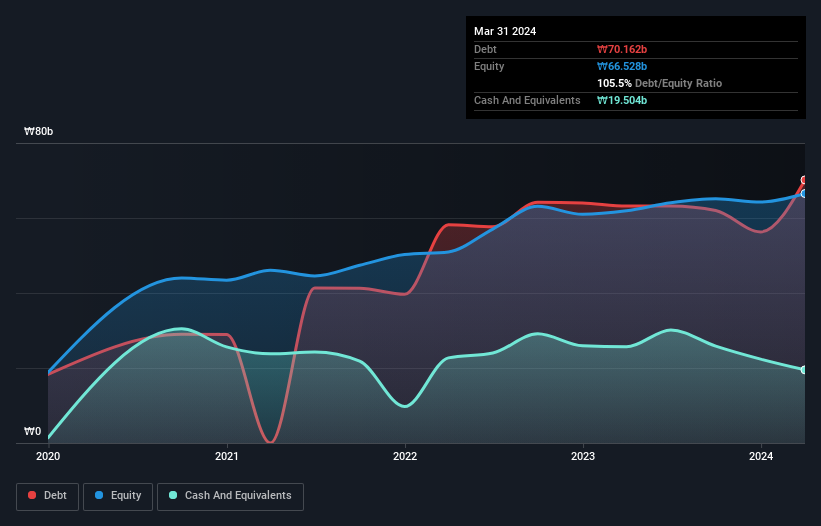This screenshot has width=821, height=526.
Task: Click the Mar 31 2024 tooltip date
Action: [x=505, y=31]
